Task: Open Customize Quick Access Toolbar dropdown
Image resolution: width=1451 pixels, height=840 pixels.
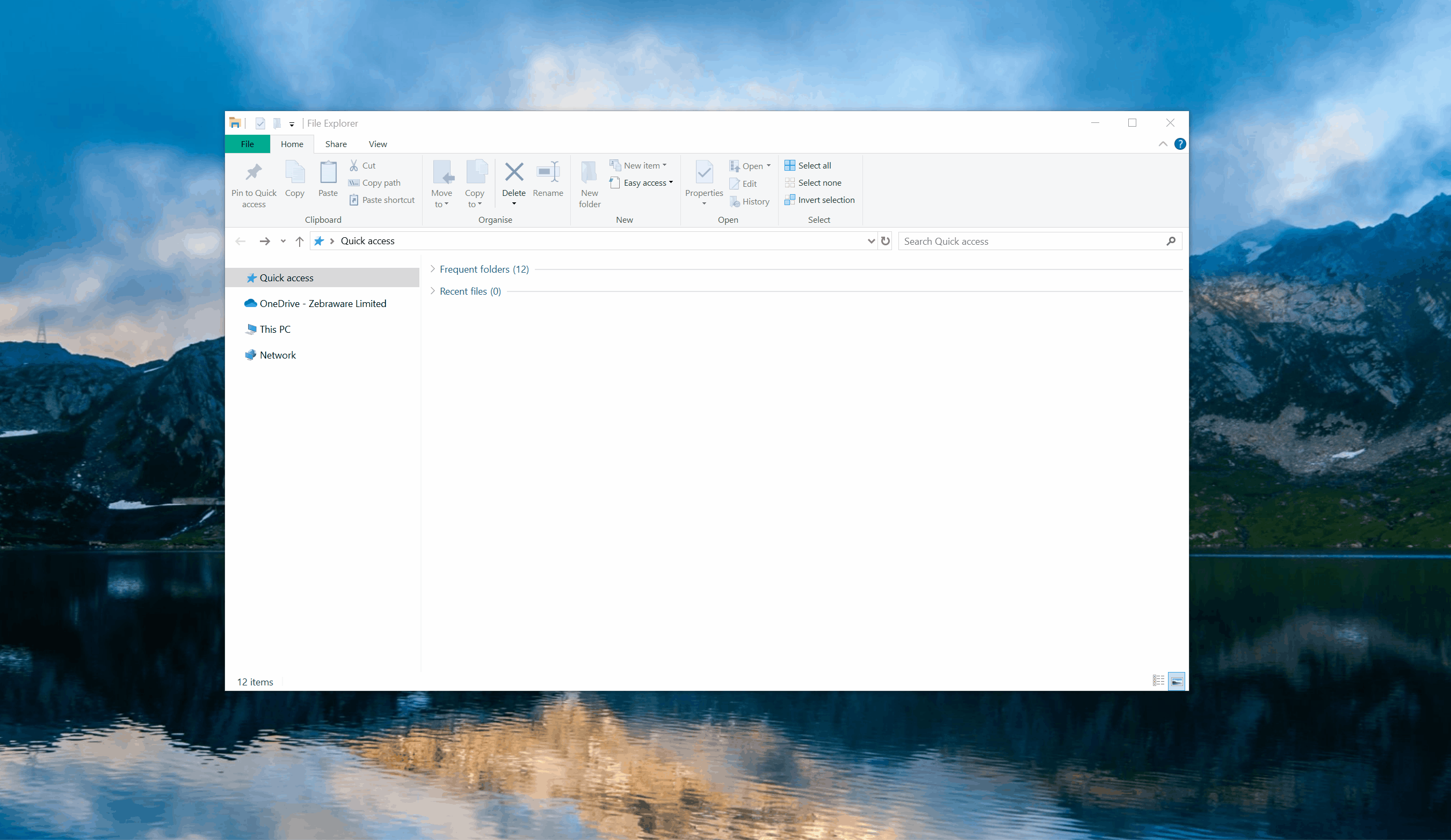Action: pos(292,123)
